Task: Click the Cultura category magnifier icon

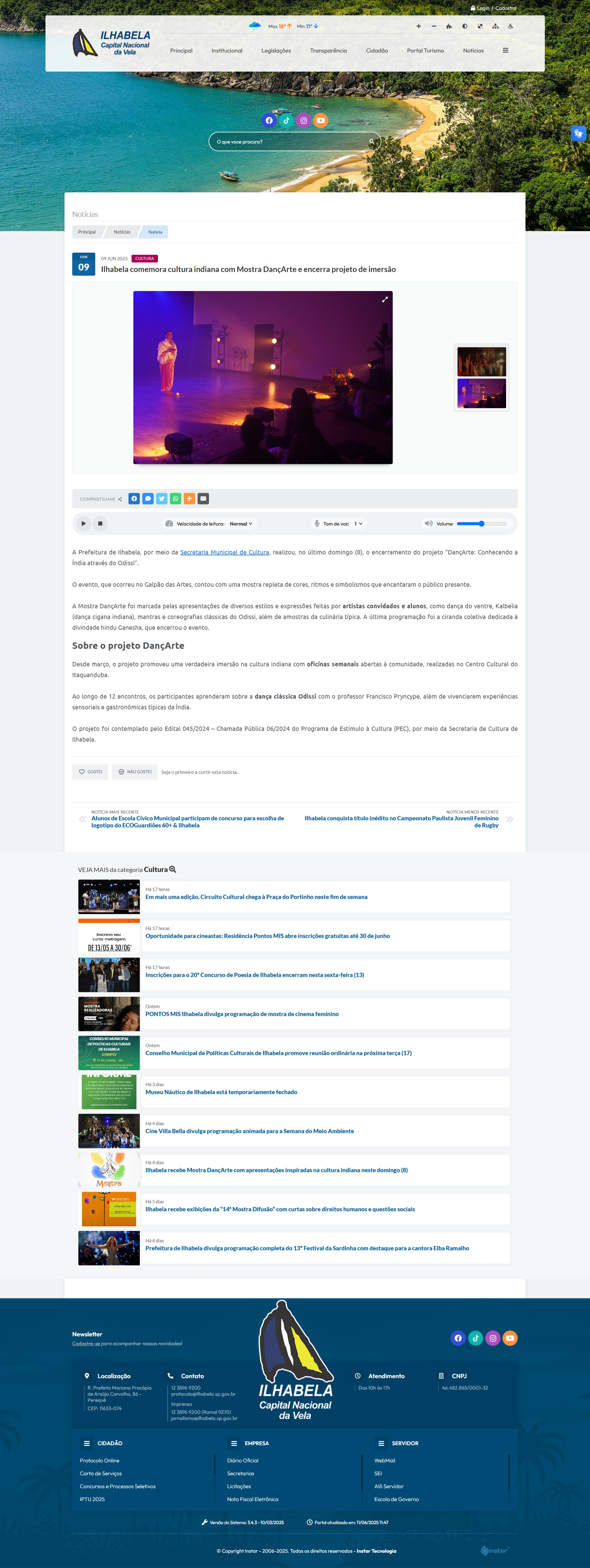Action: point(172,870)
